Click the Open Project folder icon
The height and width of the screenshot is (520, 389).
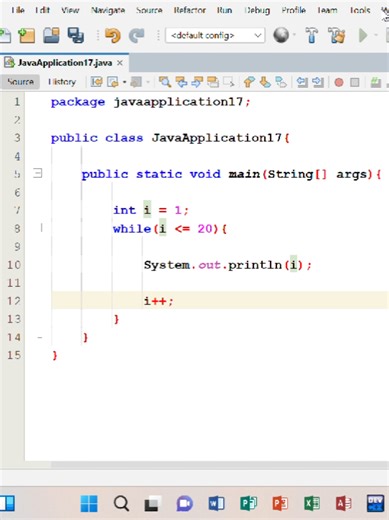[51, 35]
